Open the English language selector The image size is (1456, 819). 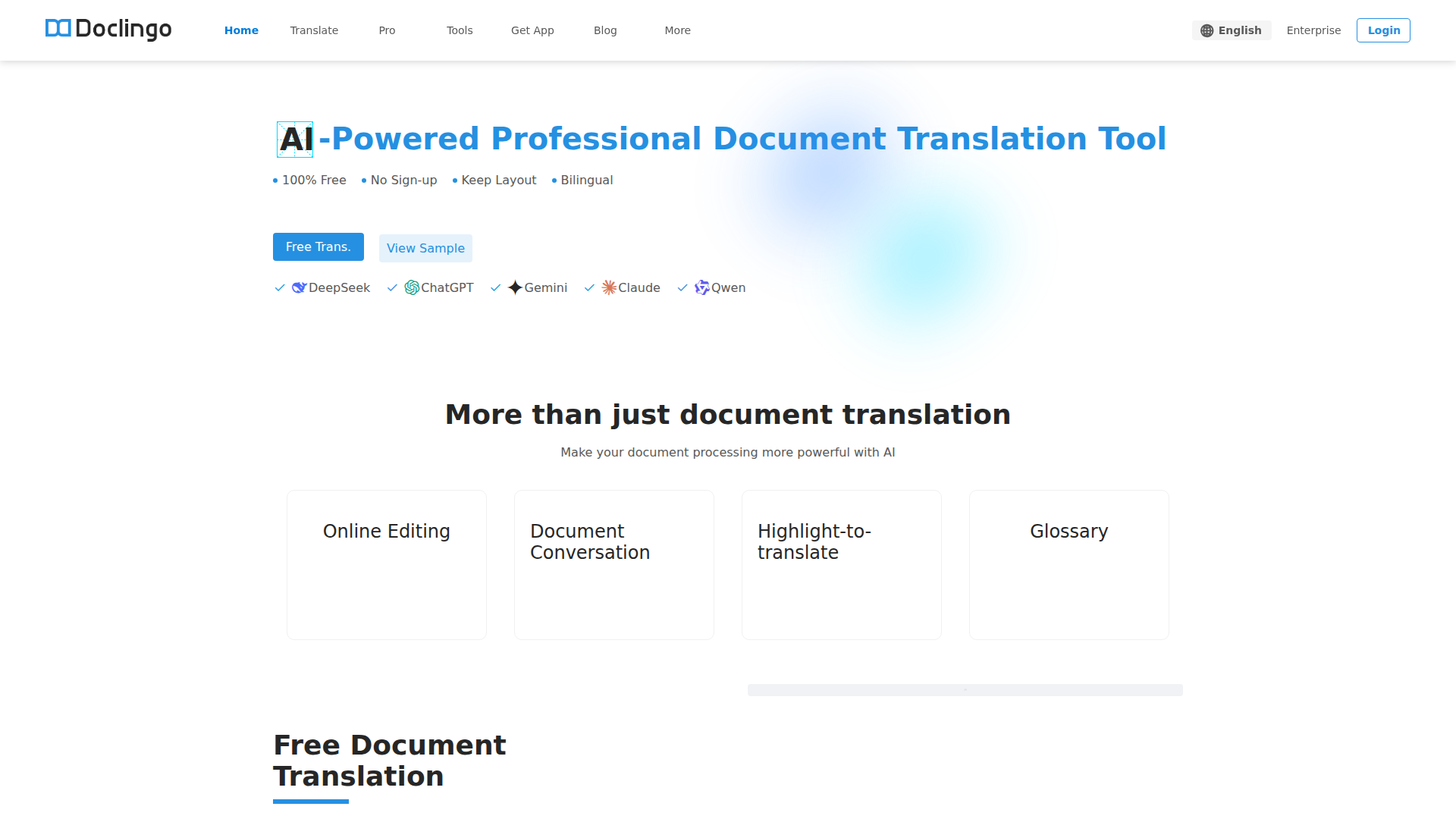point(1232,30)
